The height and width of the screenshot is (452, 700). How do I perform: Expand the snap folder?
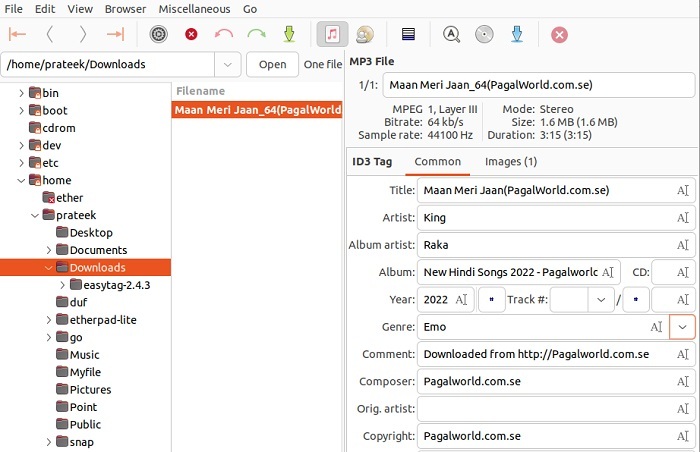pyautogui.click(x=49, y=442)
